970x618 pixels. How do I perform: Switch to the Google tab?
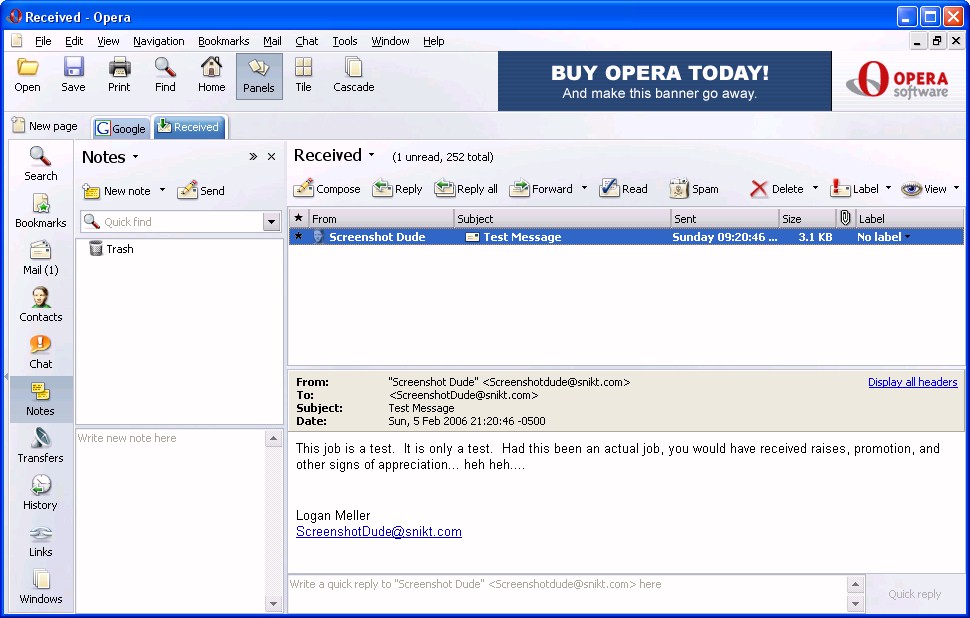pos(121,128)
